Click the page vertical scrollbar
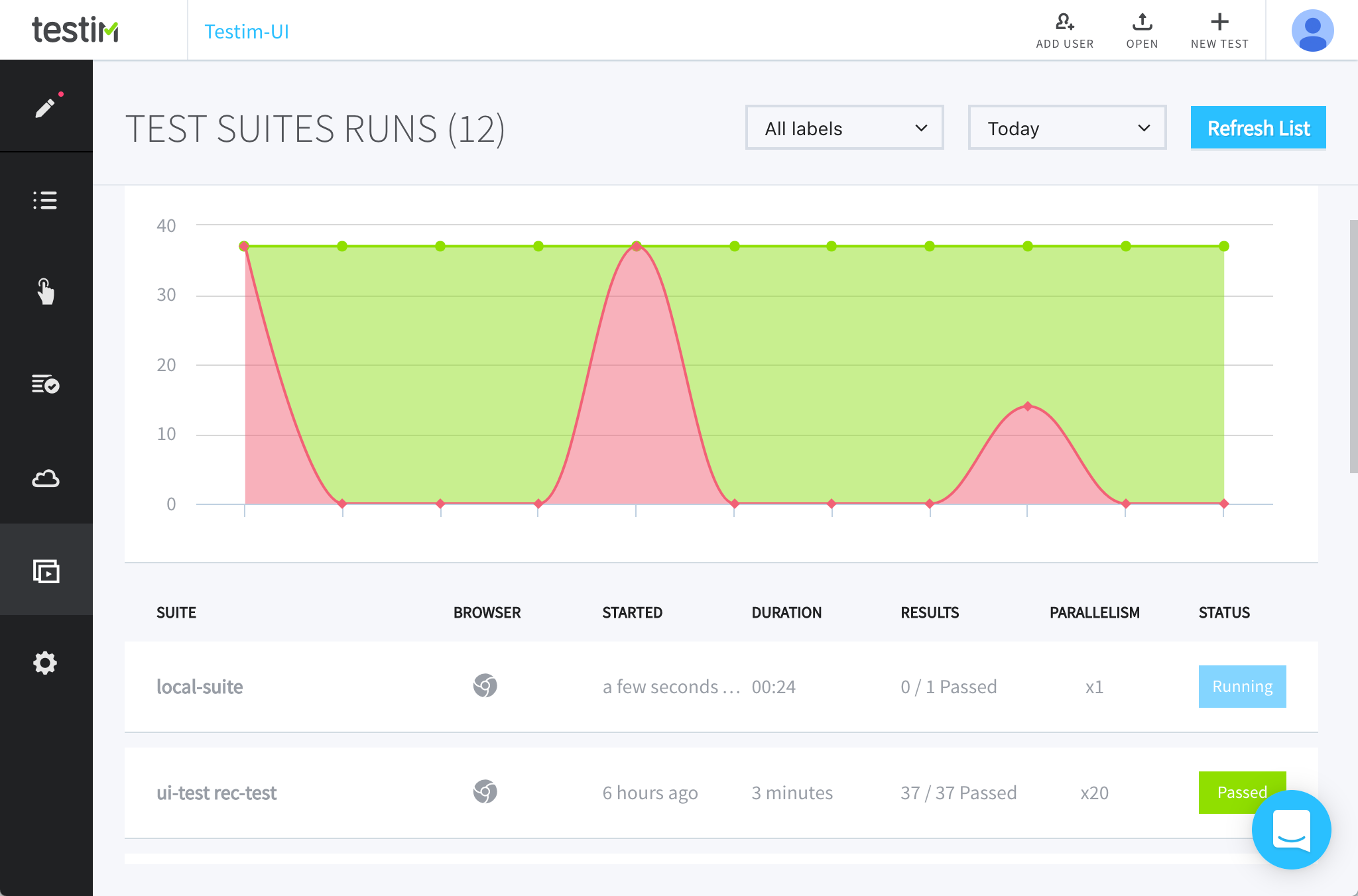 point(1353,346)
